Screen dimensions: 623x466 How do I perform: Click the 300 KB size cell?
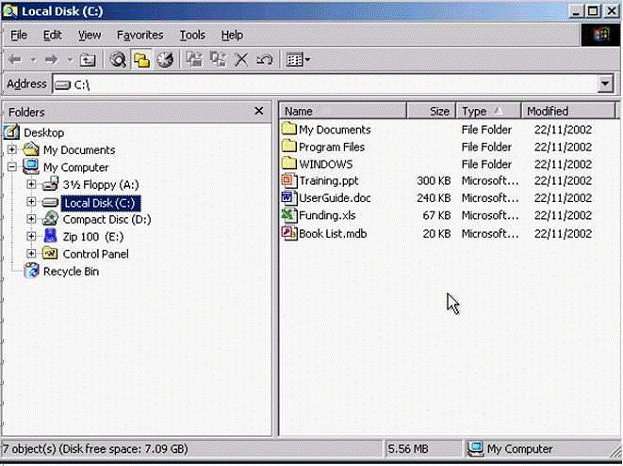[433, 181]
